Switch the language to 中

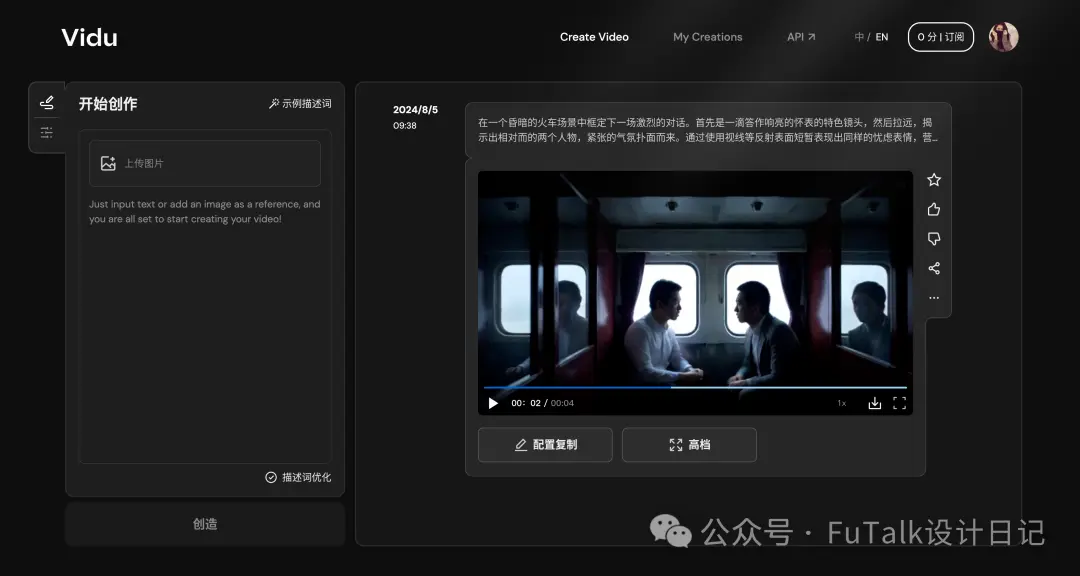pyautogui.click(x=860, y=37)
